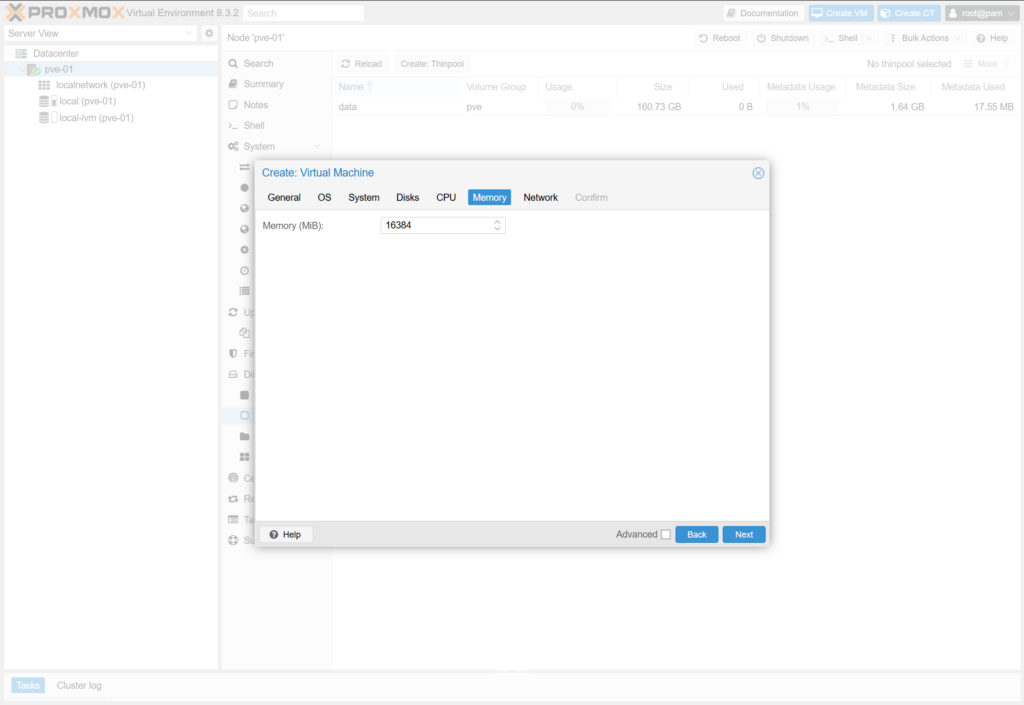Click the pve-01 node icon in tree
The image size is (1024, 705).
coord(33,69)
